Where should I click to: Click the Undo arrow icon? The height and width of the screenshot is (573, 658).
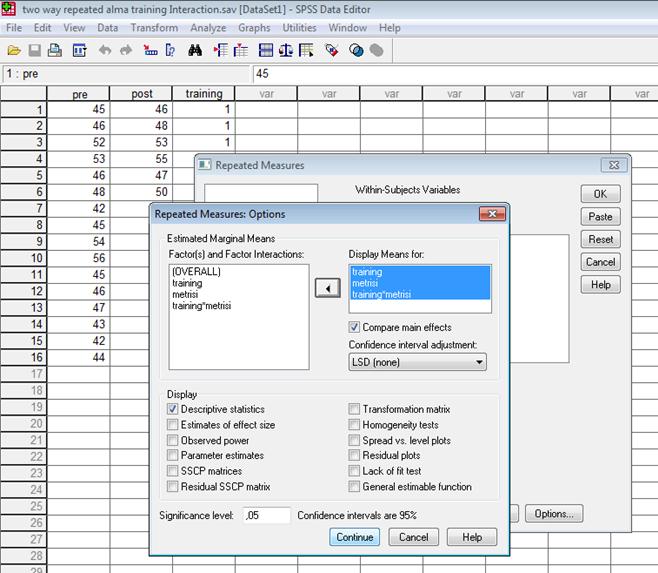pyautogui.click(x=105, y=51)
